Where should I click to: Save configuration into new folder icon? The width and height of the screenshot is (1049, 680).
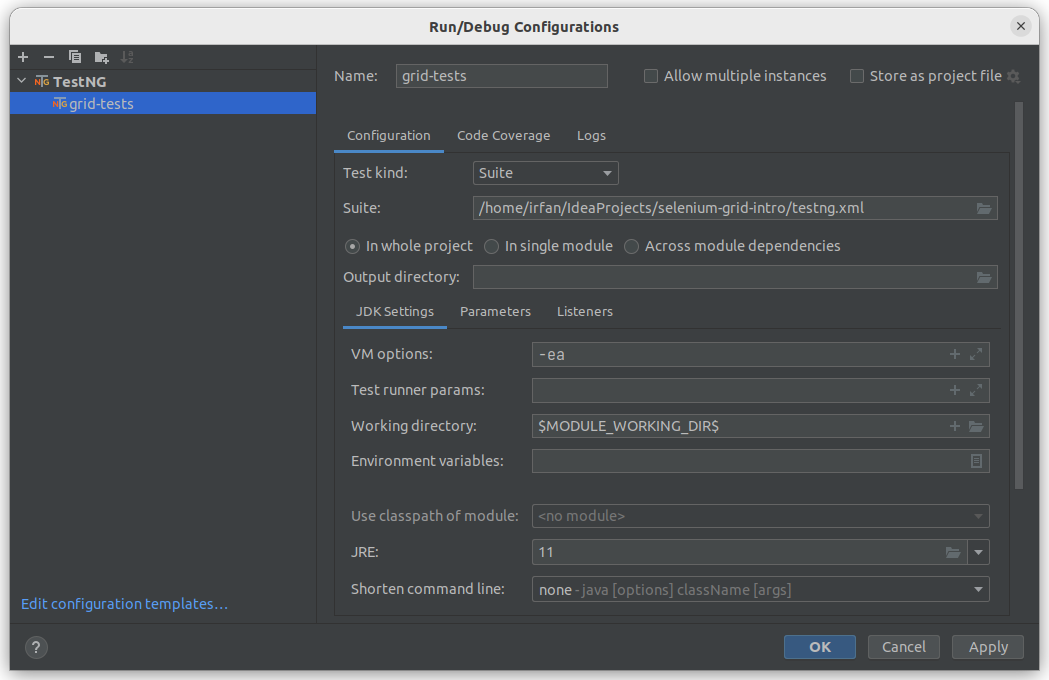tap(101, 58)
